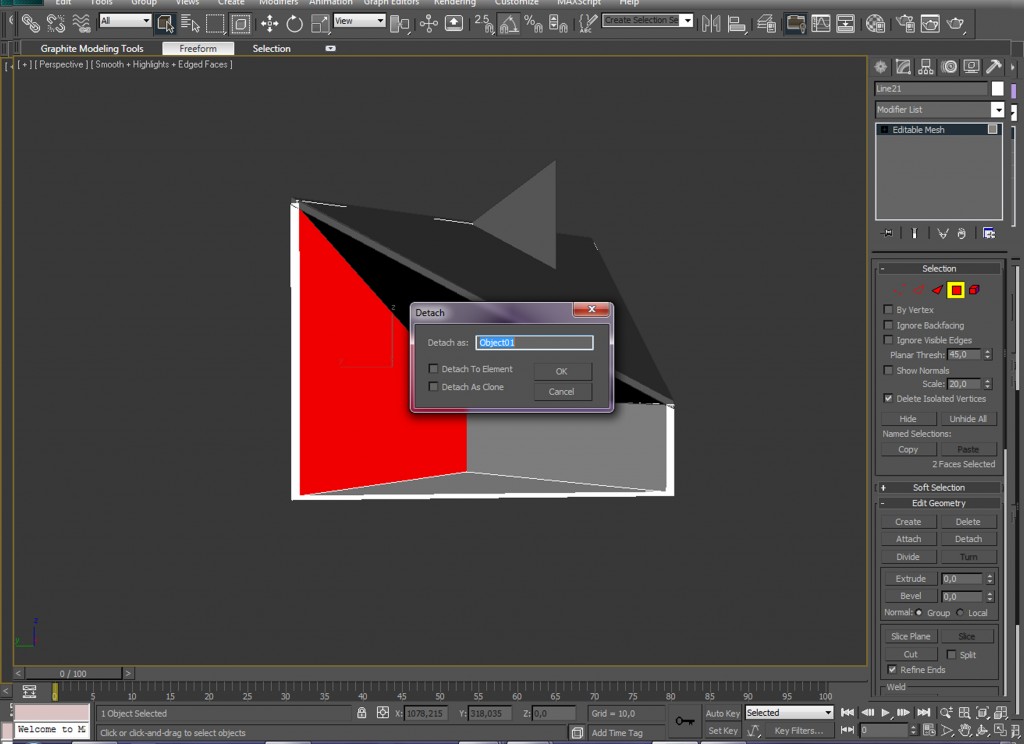Cancel the Detach dialog
This screenshot has width=1024, height=744.
562,391
